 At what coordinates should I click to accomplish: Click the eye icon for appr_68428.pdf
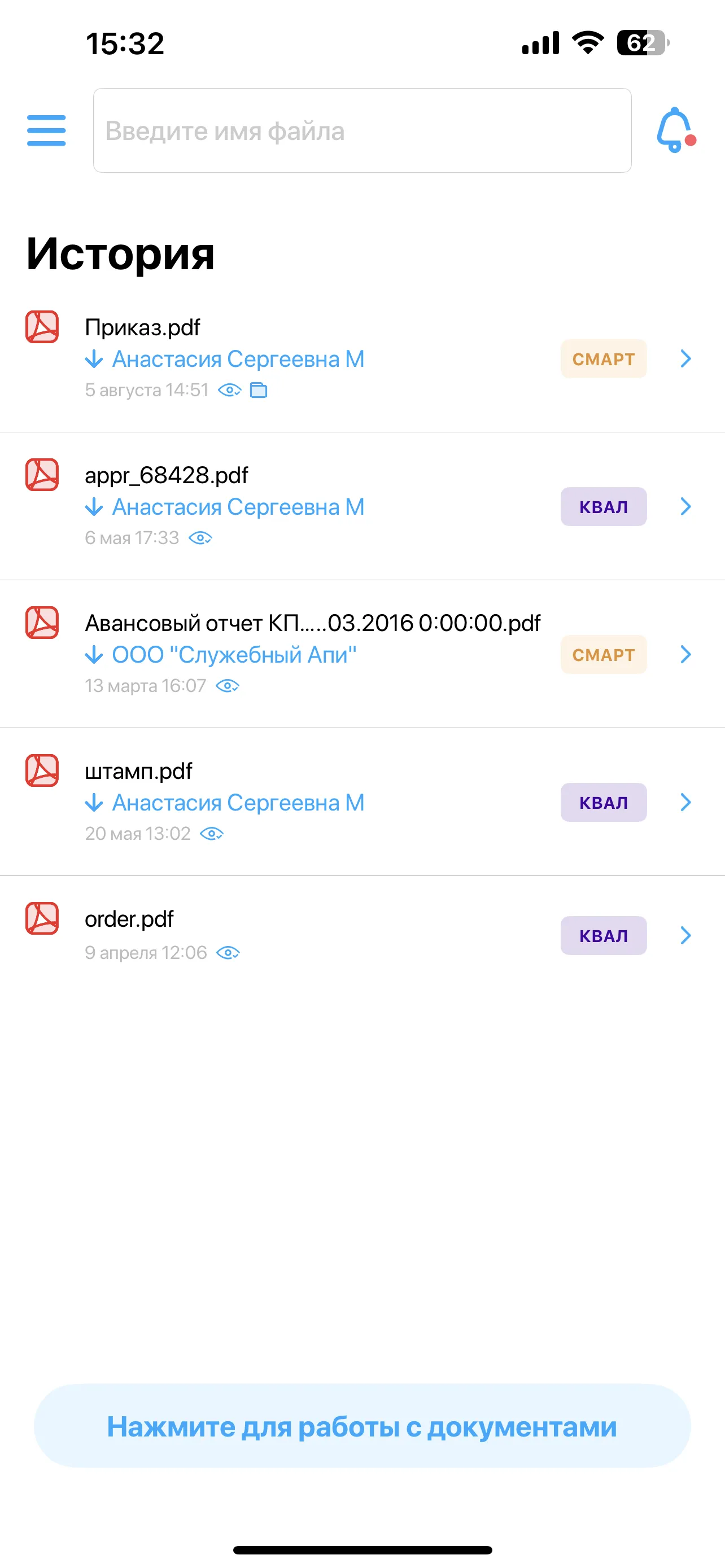(200, 538)
